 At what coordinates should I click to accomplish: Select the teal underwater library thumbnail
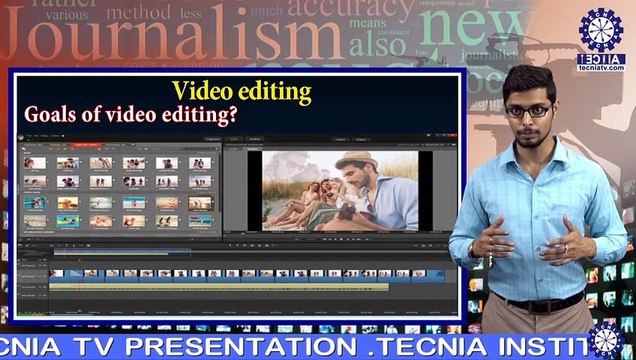(x=35, y=203)
